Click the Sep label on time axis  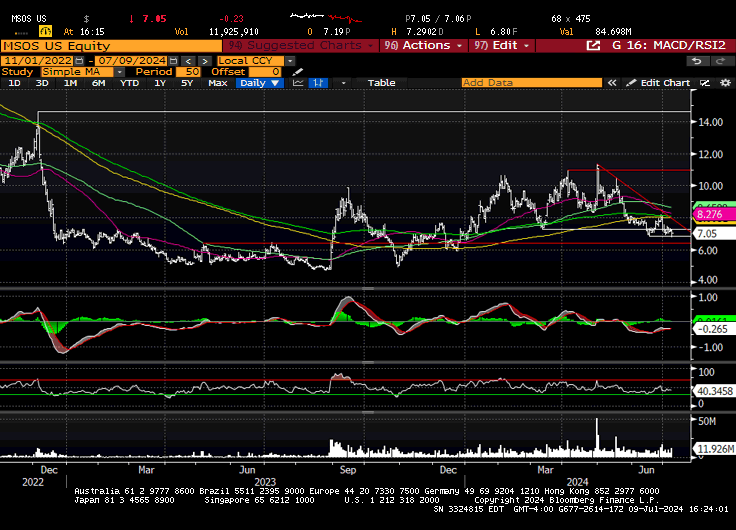pos(348,470)
